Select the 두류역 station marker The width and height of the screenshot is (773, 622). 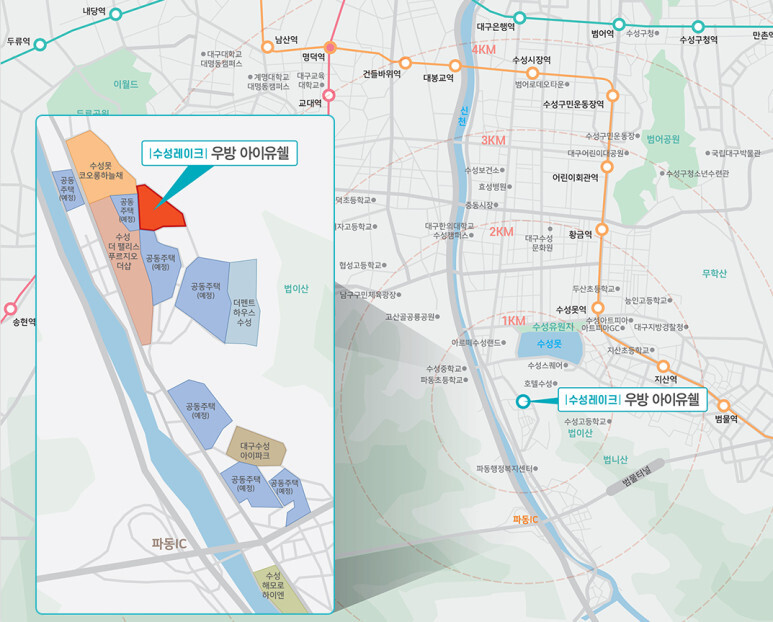point(40,44)
